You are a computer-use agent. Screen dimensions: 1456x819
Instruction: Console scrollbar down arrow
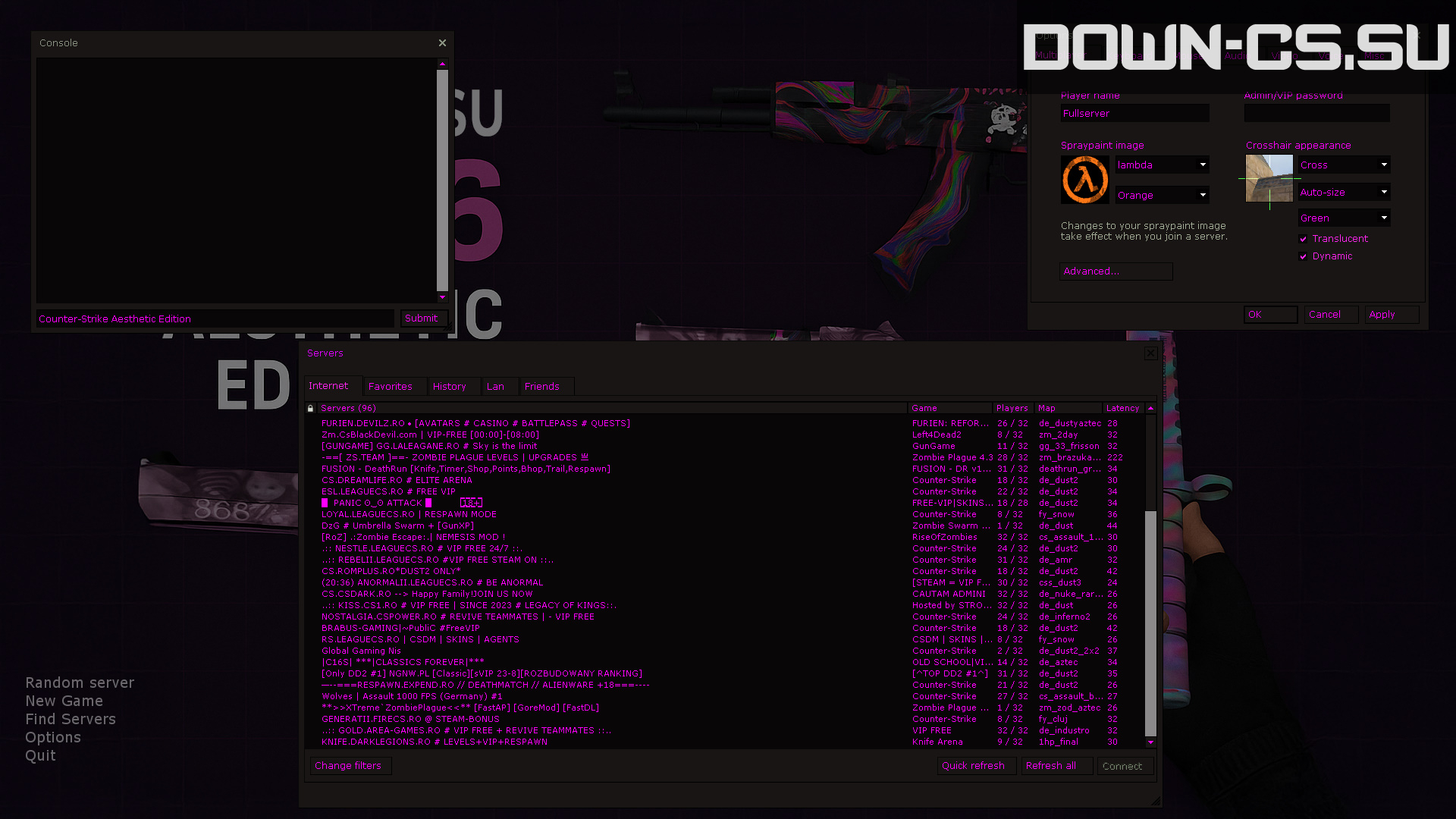point(442,297)
